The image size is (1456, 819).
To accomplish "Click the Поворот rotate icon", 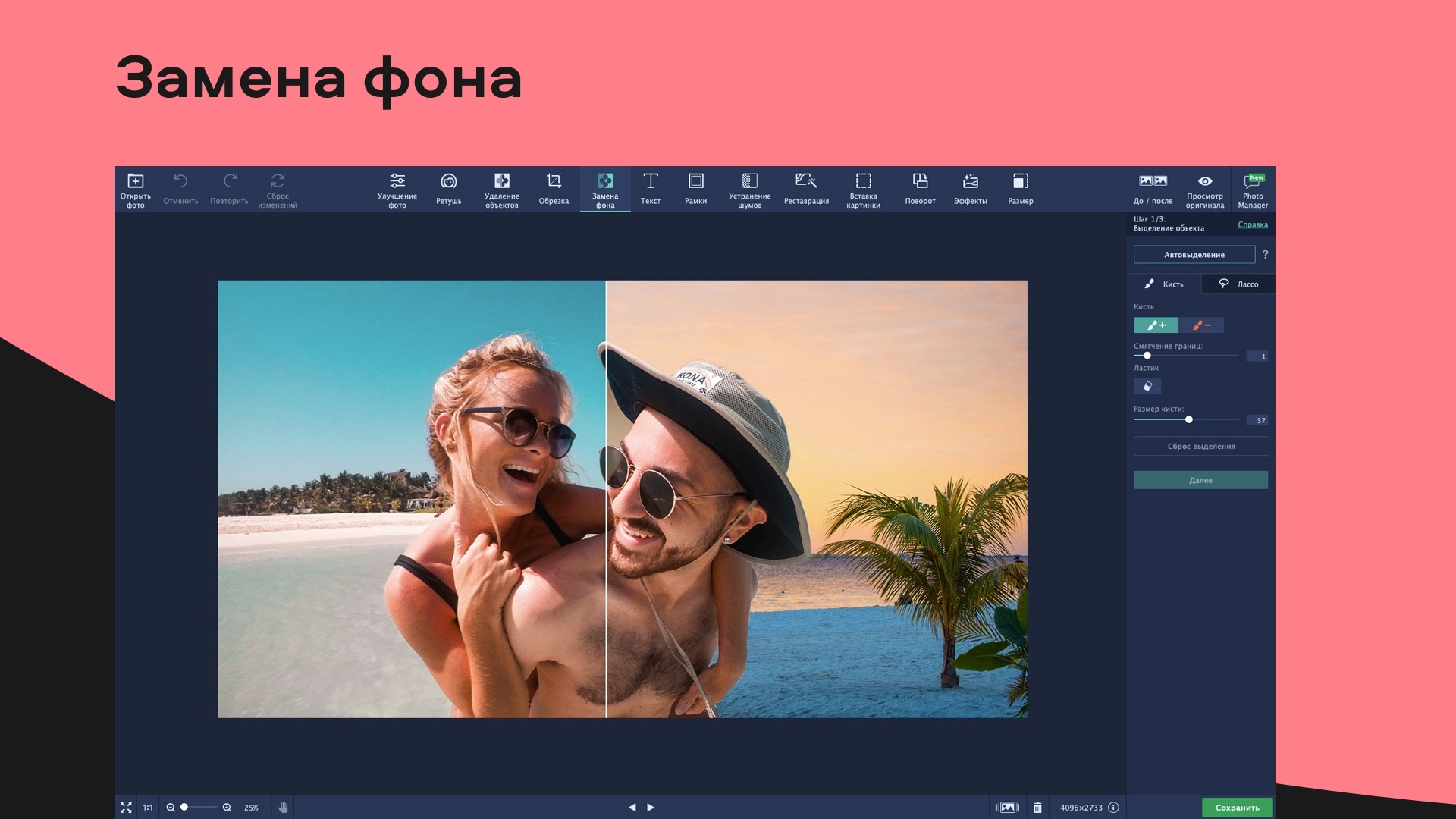I will coord(920,188).
